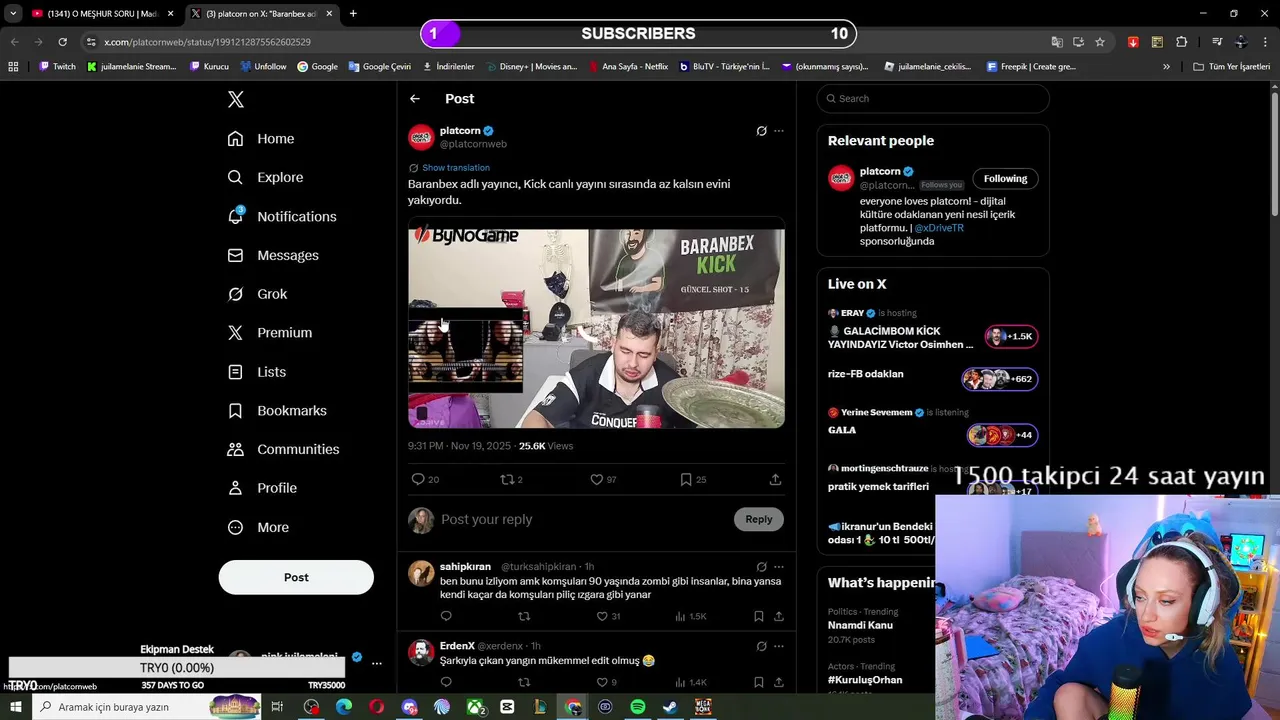Viewport: 1280px width, 720px height.
Task: Open Lists in the sidebar
Action: point(257,372)
